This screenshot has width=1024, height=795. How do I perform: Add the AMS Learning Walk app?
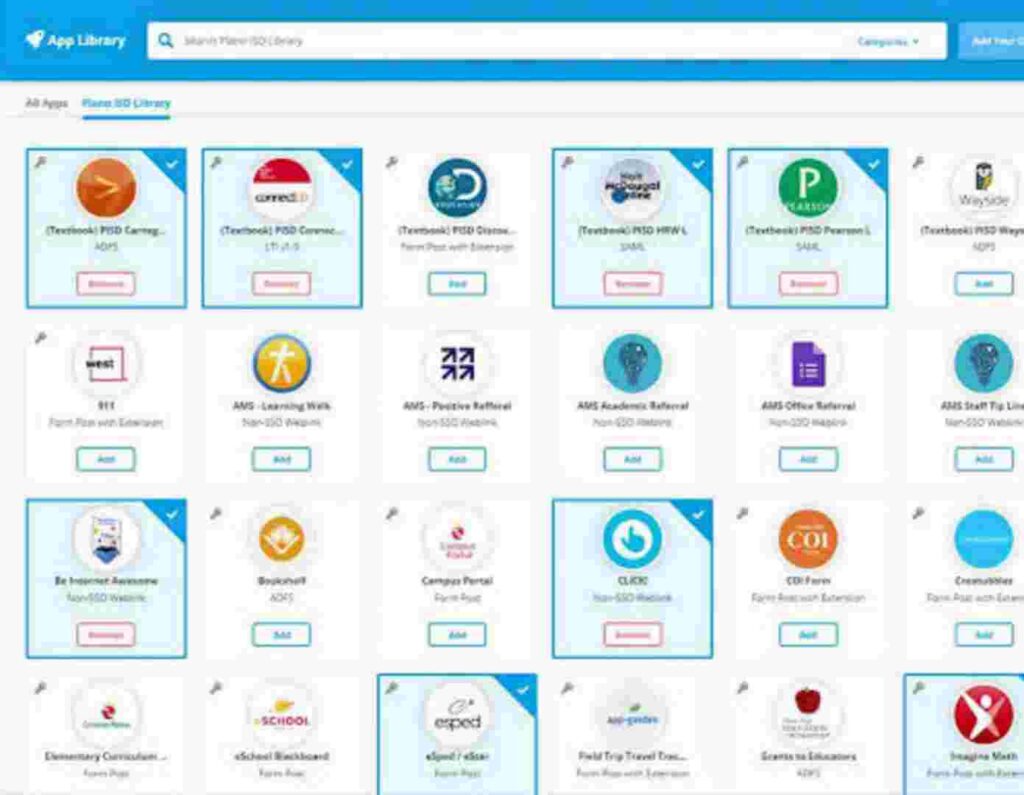[x=281, y=459]
